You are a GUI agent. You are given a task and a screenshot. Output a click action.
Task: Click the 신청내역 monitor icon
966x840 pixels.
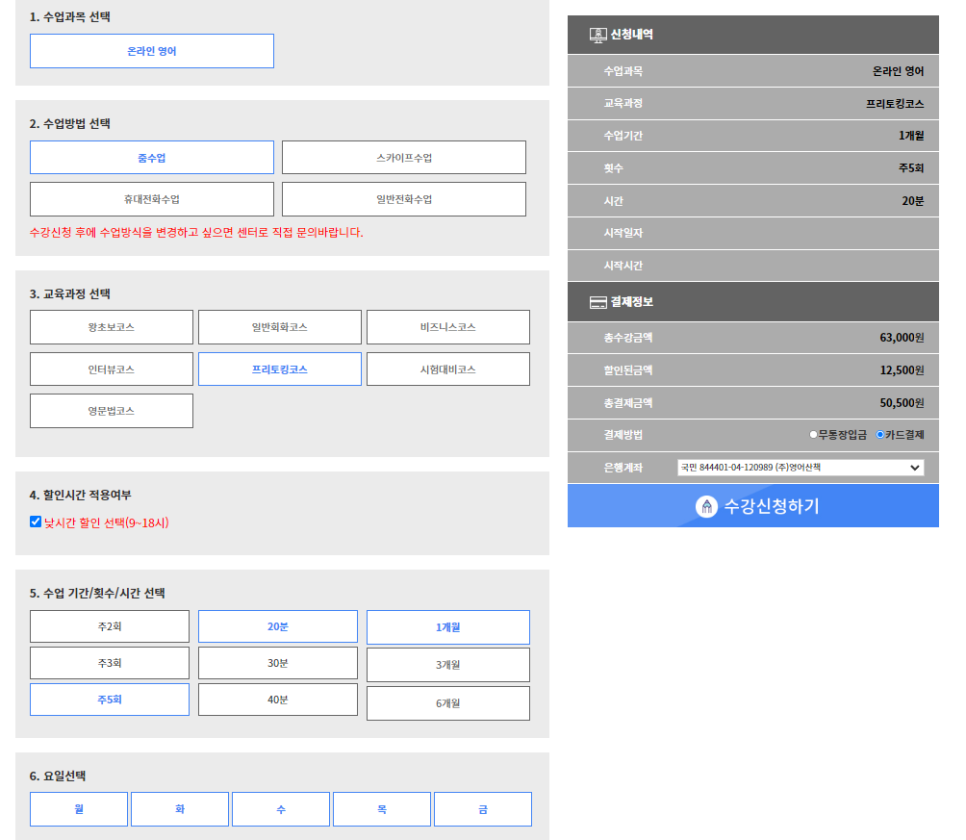598,35
